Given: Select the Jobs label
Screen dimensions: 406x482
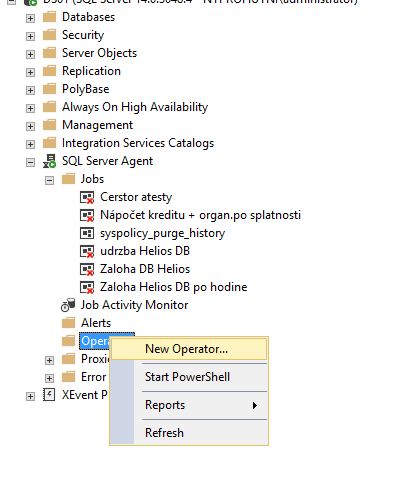Looking at the screenshot, I should (x=92, y=179).
